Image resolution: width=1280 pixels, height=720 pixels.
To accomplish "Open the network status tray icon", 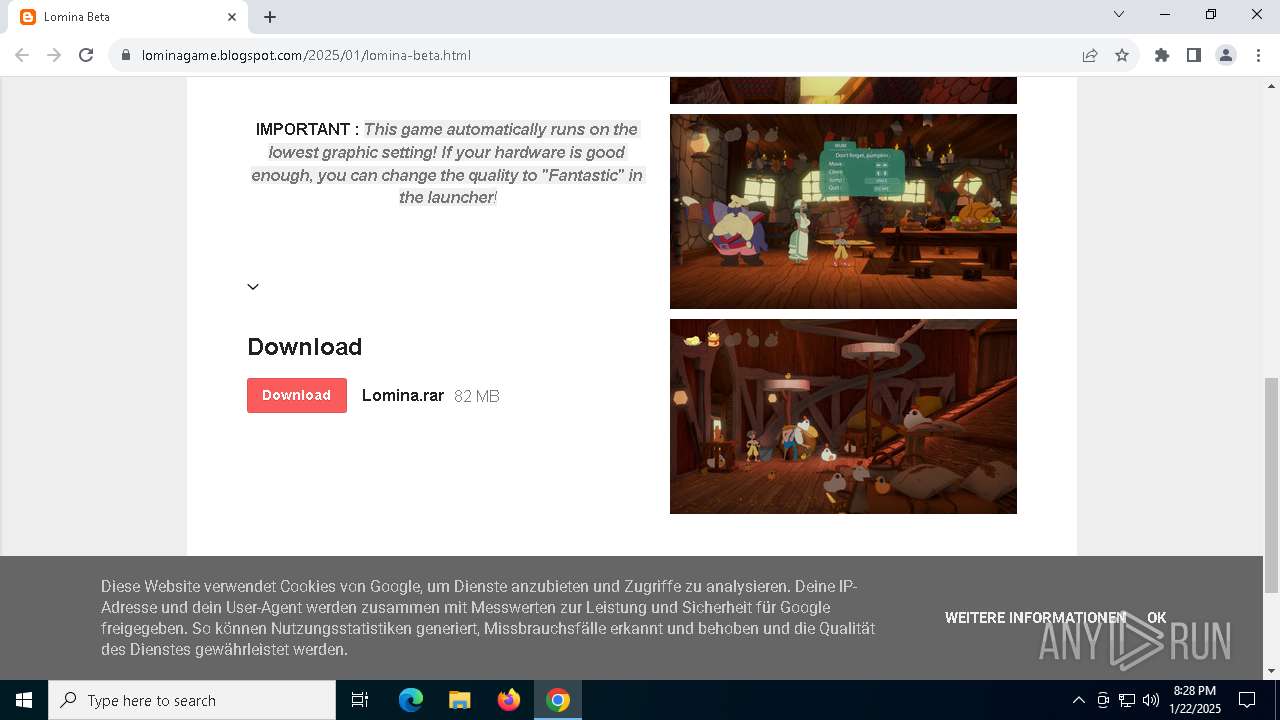I will 1126,700.
